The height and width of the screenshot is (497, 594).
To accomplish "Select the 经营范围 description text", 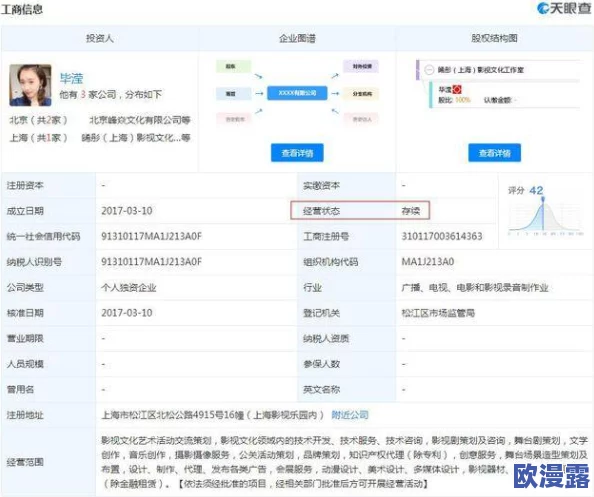I will click(344, 462).
